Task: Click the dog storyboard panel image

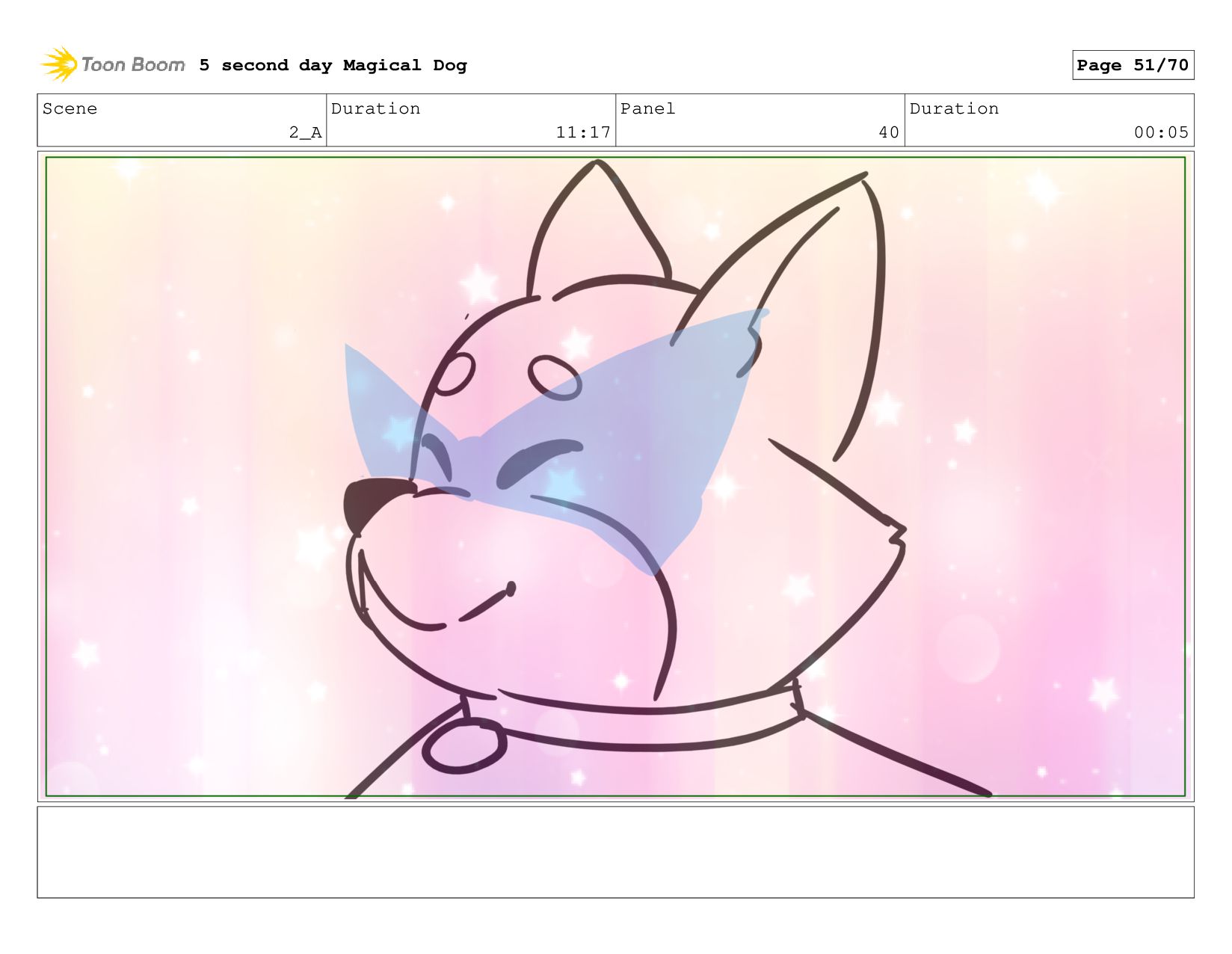Action: tap(615, 476)
